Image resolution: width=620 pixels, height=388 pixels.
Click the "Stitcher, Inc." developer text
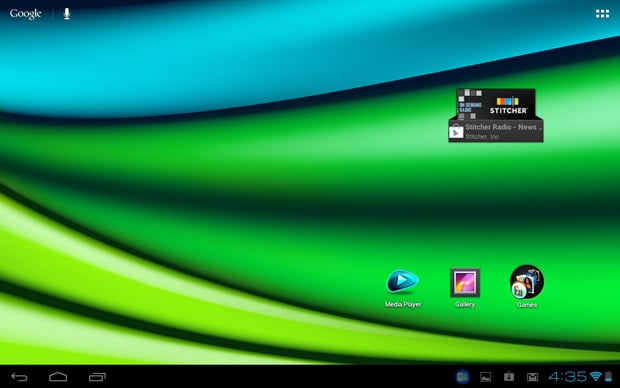482,136
